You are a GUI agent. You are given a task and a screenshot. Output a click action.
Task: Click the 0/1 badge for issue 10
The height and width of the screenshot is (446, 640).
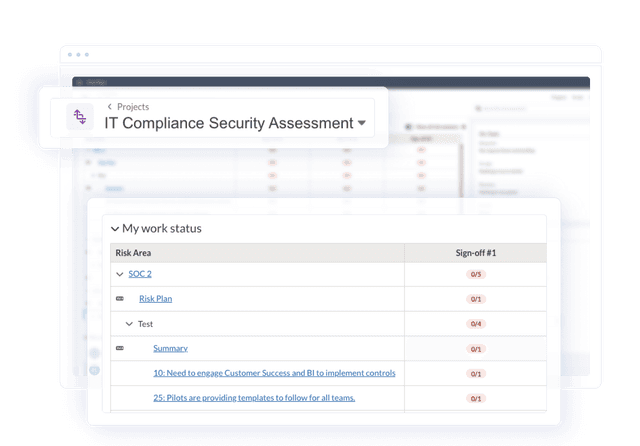click(x=476, y=374)
